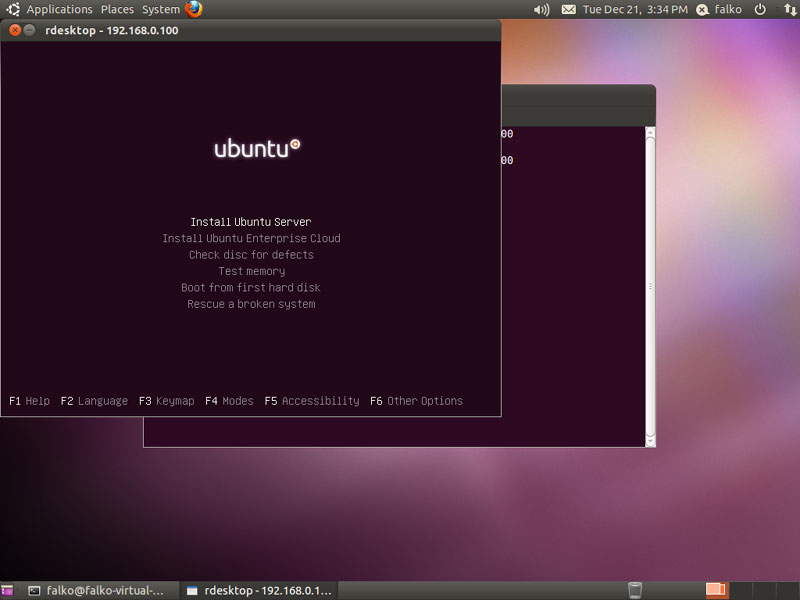Open the mail envelope indicator
Screen dimensions: 800x600
[569, 10]
